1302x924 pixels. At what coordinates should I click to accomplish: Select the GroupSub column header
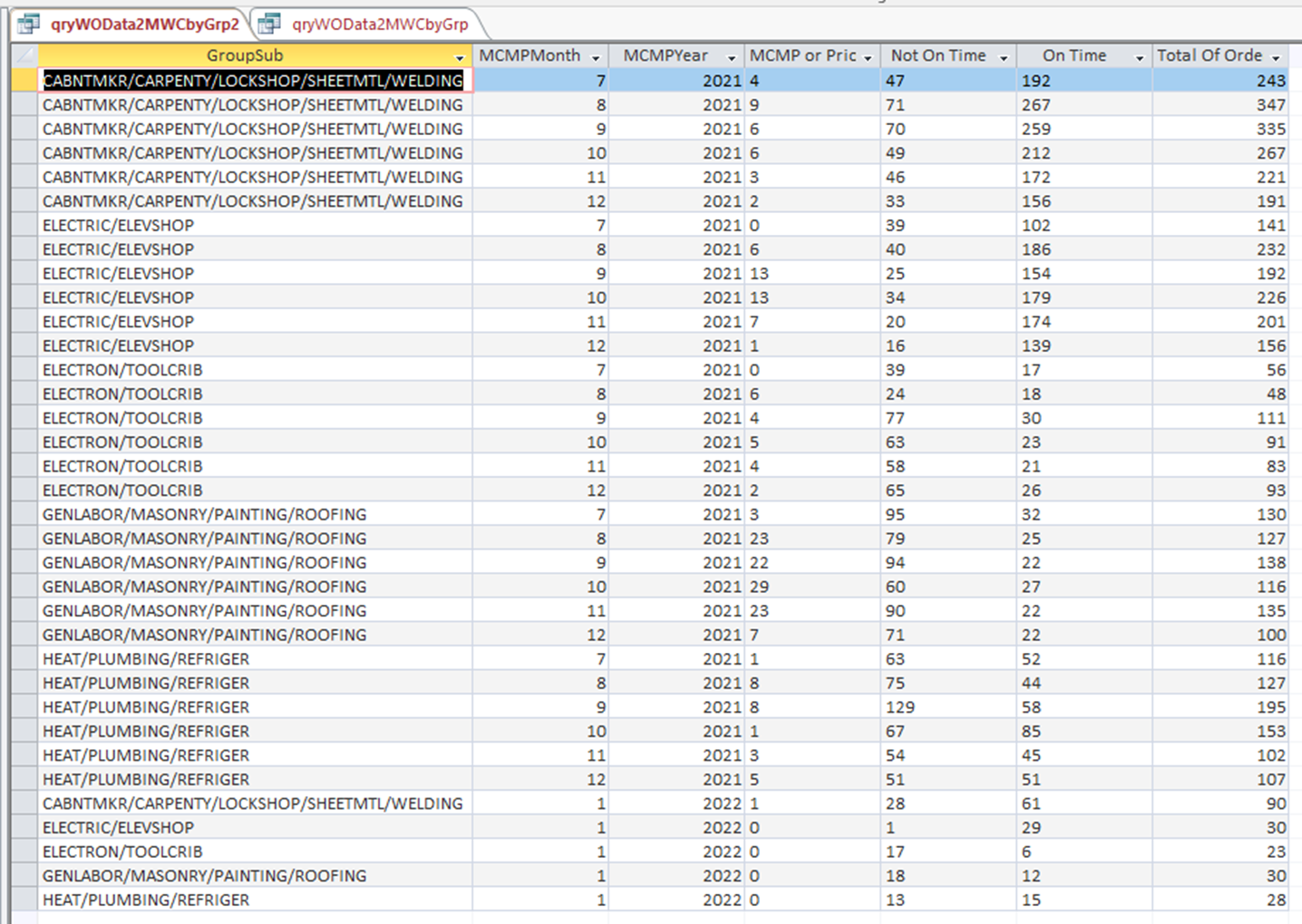click(245, 55)
